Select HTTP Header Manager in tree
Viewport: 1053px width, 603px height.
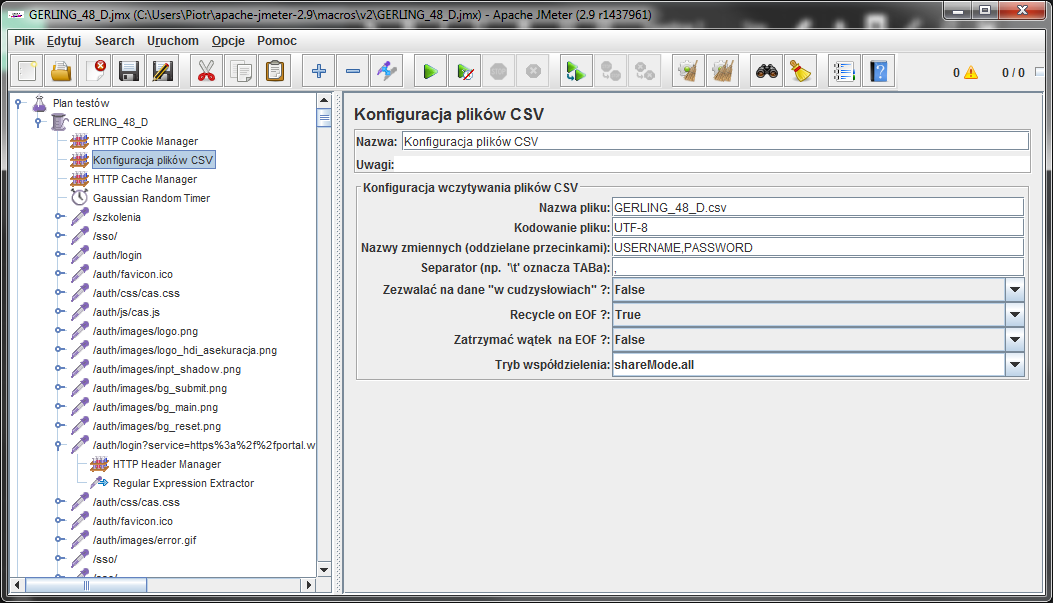[167, 464]
